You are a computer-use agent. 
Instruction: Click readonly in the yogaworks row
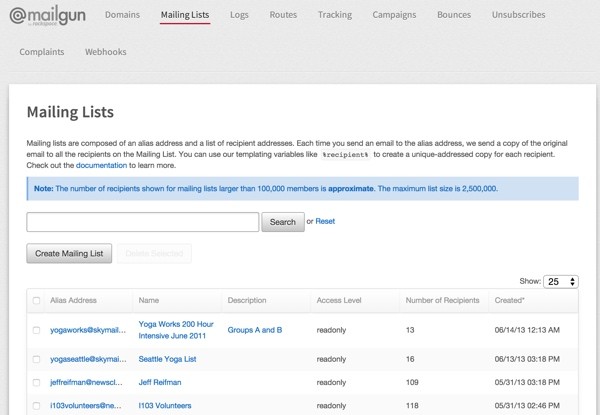(331, 330)
